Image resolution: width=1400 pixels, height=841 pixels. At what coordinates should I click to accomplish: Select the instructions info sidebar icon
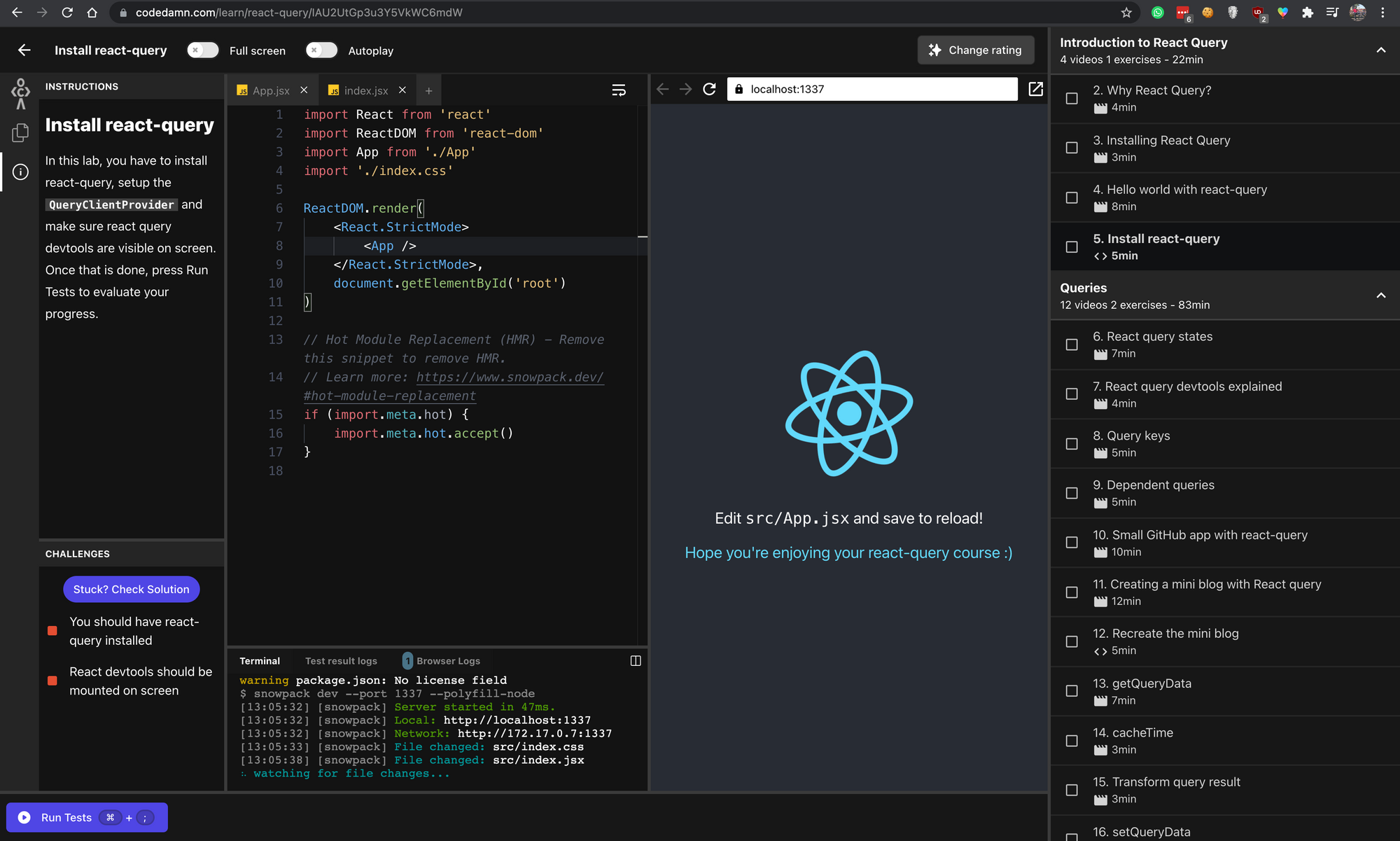click(x=20, y=172)
